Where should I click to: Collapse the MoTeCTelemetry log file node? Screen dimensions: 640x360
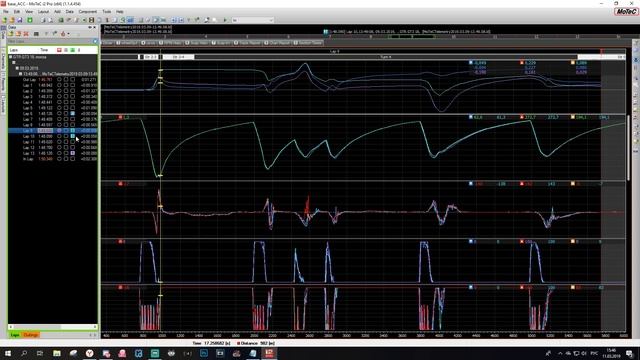click(x=20, y=74)
